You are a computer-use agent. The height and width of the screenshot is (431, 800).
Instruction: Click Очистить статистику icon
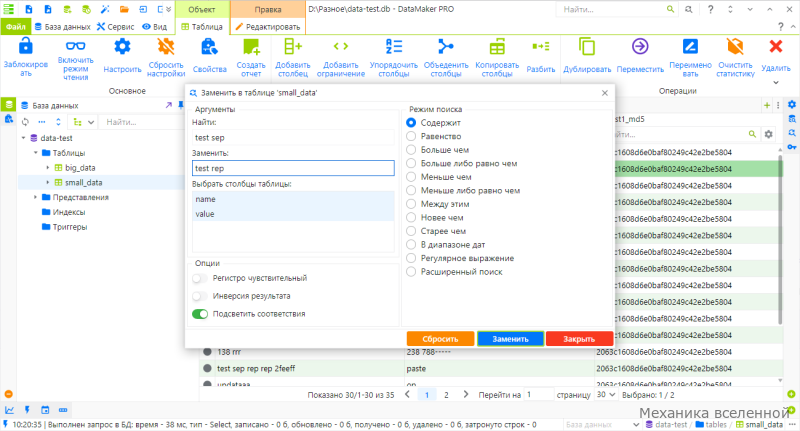[735, 46]
